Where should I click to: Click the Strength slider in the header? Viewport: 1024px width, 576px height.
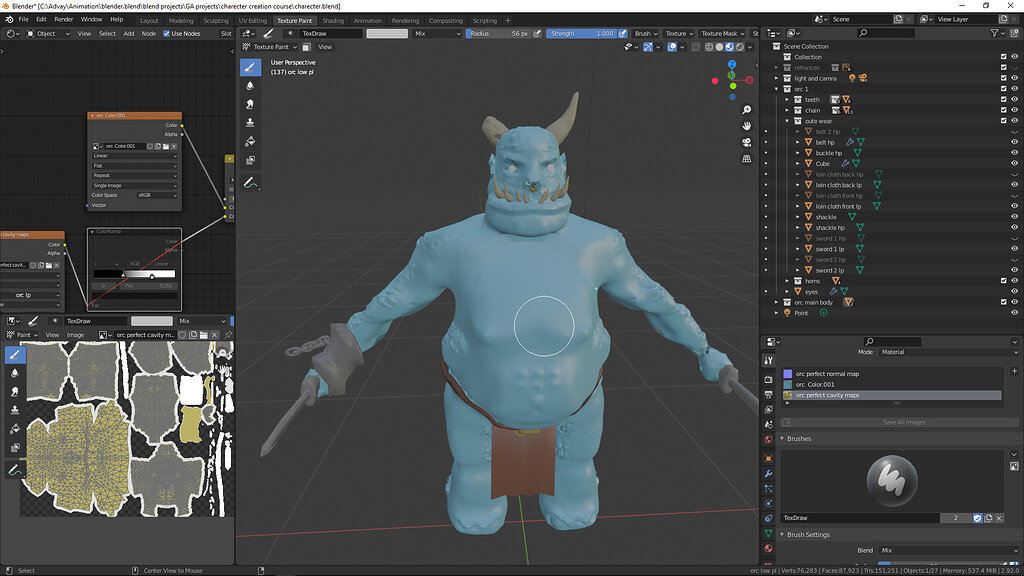tap(582, 33)
